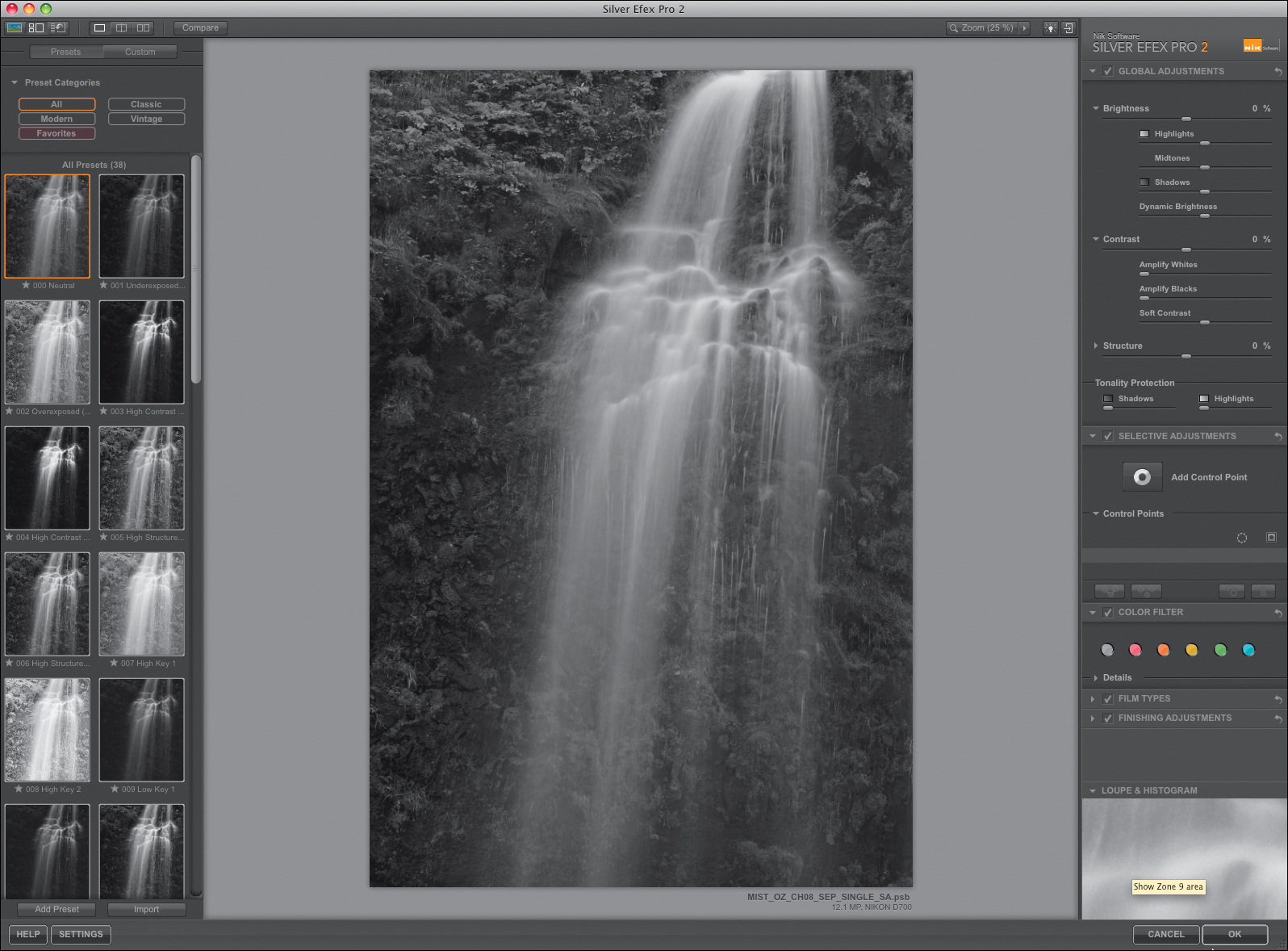Click the Compare button
This screenshot has width=1288, height=951.
coord(200,27)
